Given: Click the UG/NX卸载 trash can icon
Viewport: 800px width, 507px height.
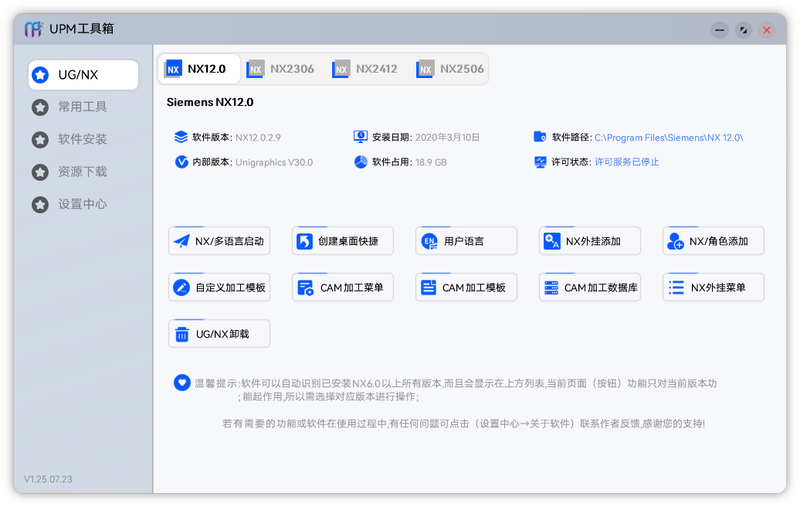Looking at the screenshot, I should pyautogui.click(x=181, y=334).
